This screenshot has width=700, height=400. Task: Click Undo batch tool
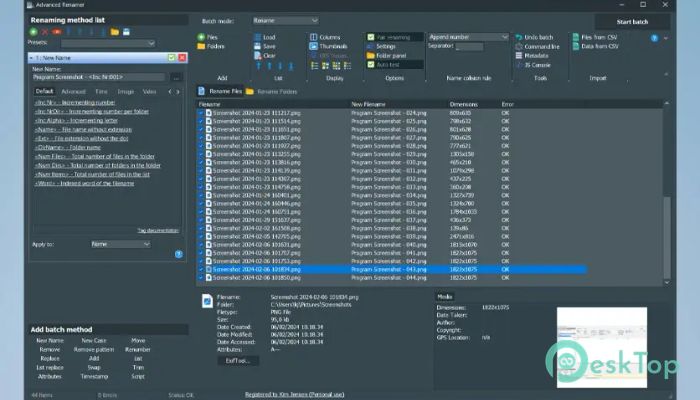534,37
